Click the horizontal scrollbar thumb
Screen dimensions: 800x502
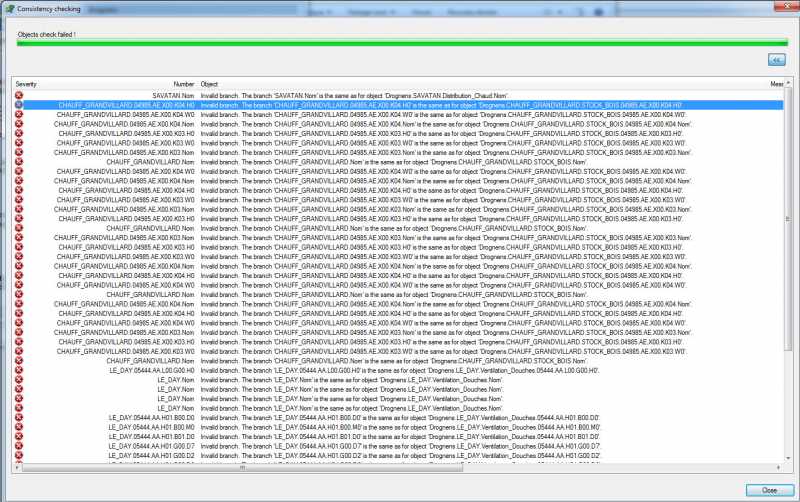pos(242,467)
